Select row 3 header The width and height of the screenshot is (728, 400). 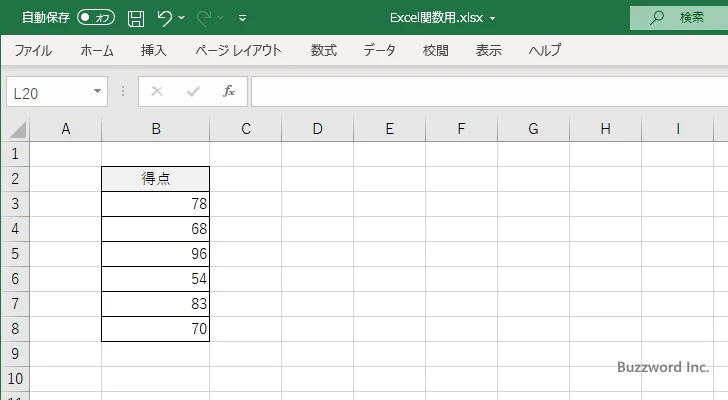[15, 204]
